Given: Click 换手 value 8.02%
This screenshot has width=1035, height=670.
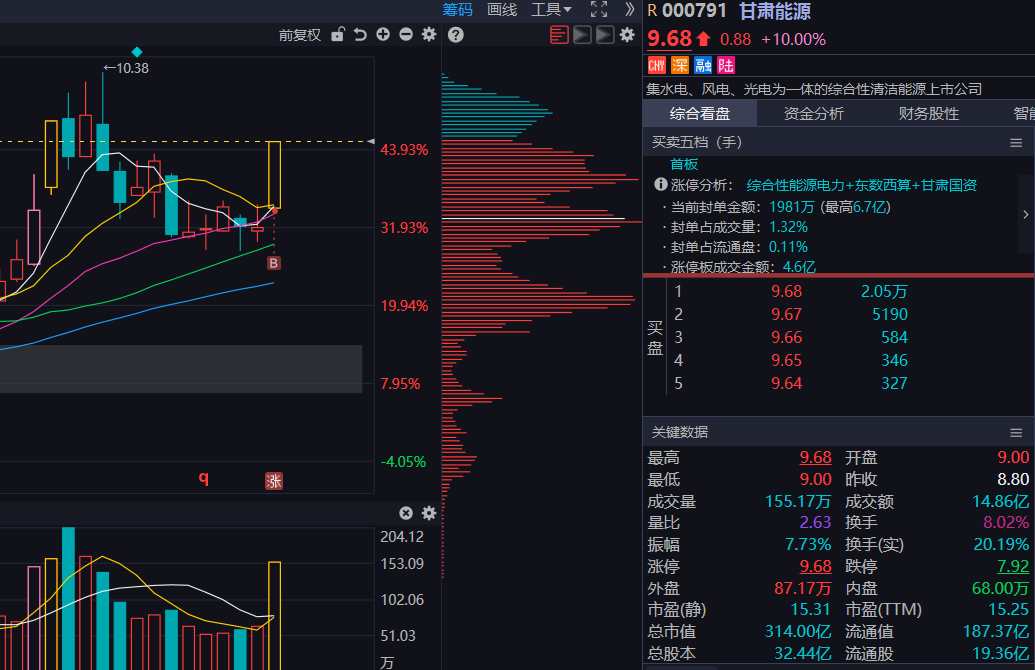Looking at the screenshot, I should [1006, 523].
